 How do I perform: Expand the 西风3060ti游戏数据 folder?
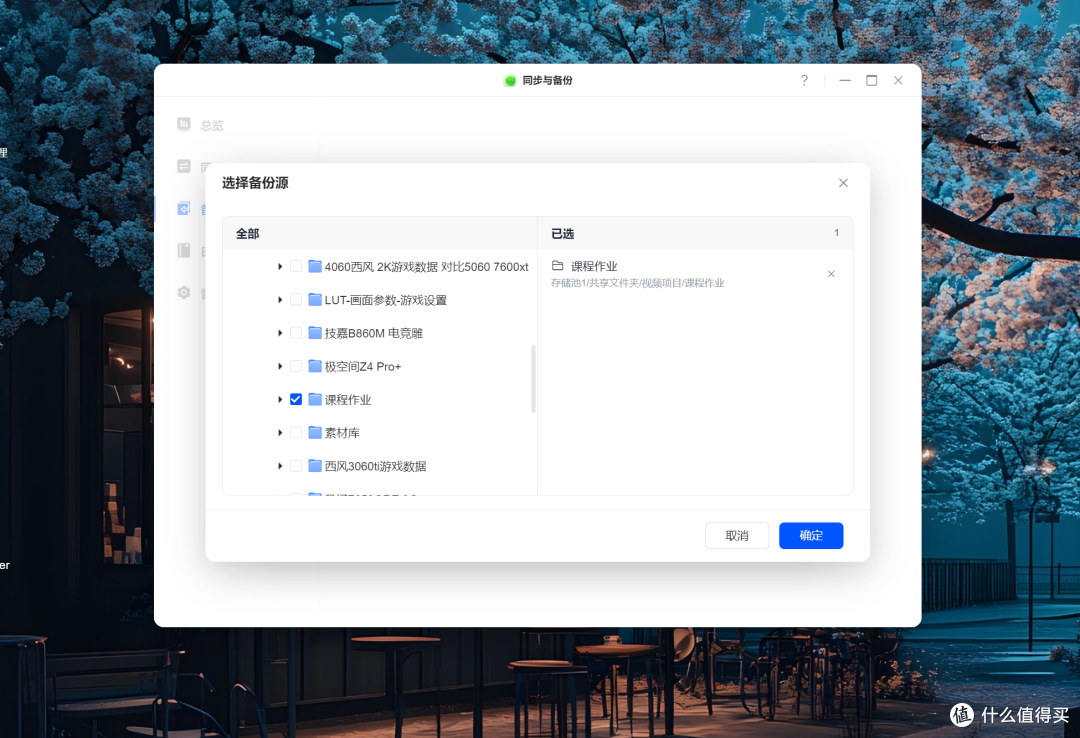point(280,466)
